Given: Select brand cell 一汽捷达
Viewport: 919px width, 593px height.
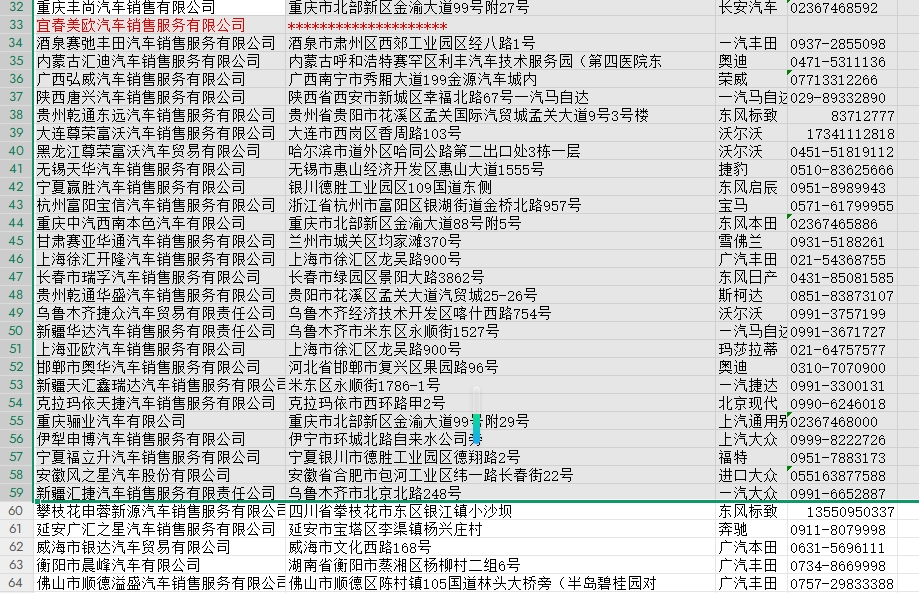Looking at the screenshot, I should [x=751, y=386].
